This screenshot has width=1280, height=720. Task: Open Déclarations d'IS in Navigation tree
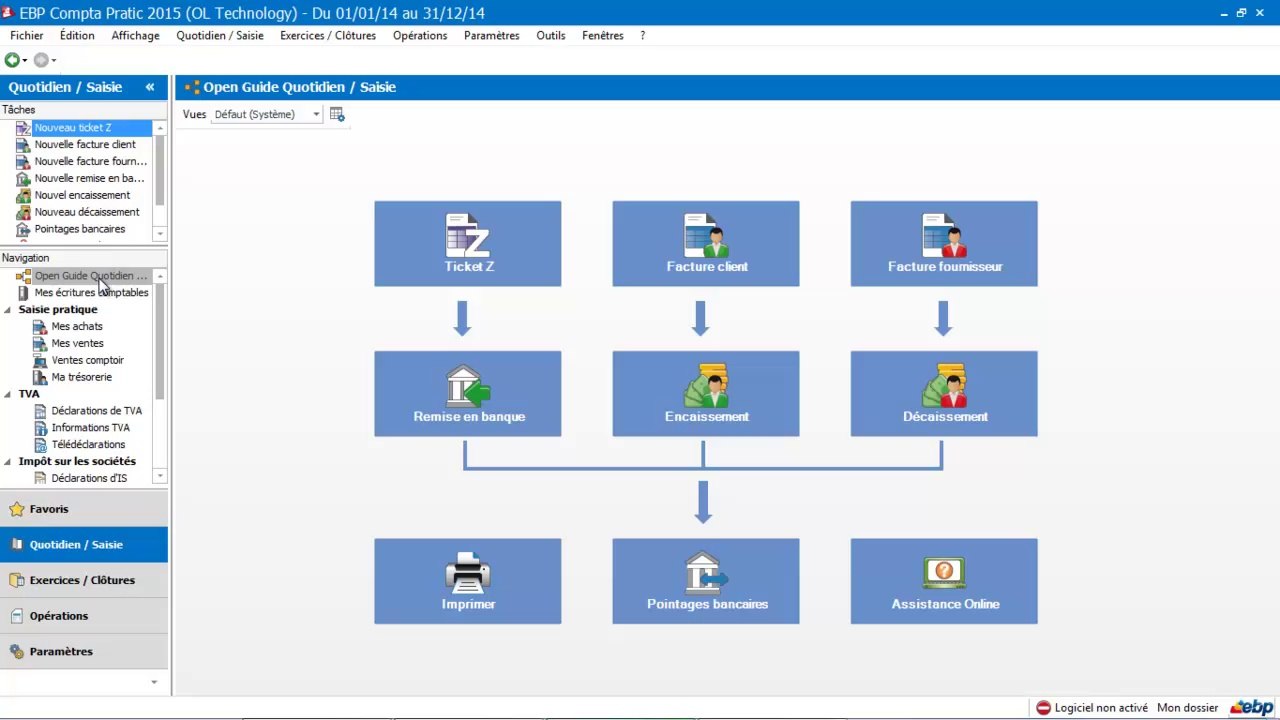pos(89,479)
